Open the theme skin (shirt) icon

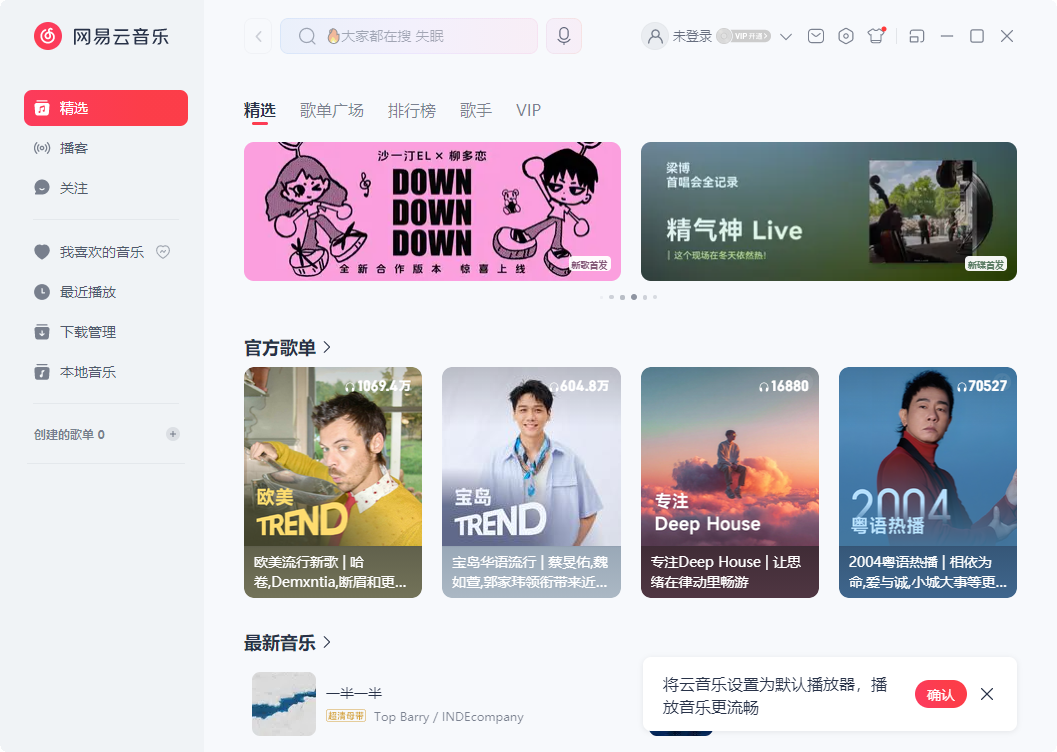point(876,35)
